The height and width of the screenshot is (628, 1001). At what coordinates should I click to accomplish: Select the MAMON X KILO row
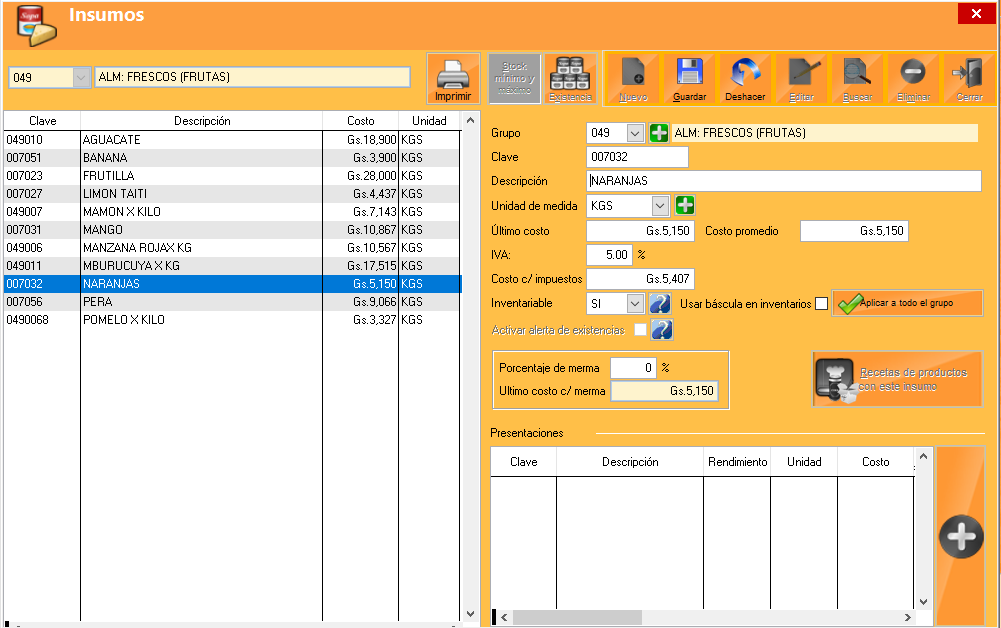231,211
